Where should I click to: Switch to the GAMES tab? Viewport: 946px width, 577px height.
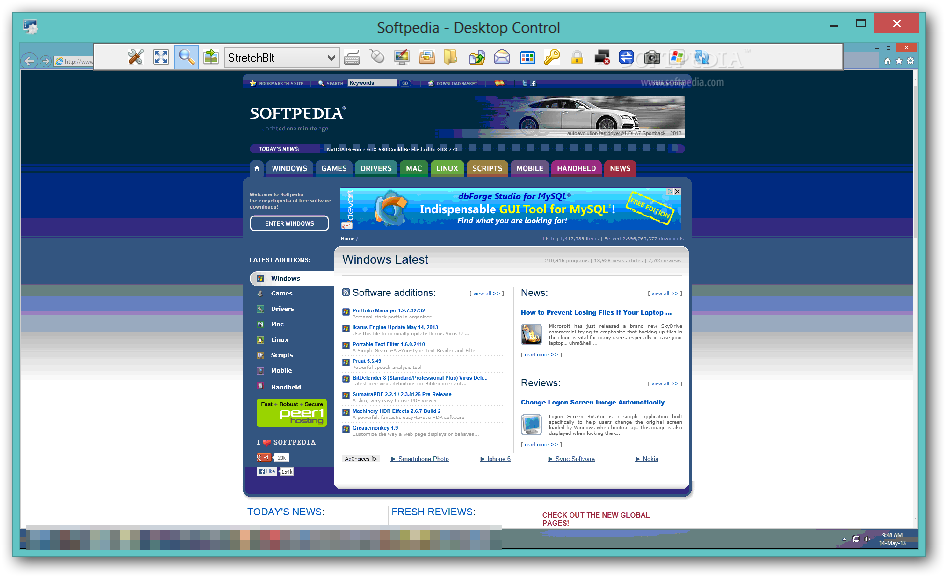pyautogui.click(x=334, y=168)
